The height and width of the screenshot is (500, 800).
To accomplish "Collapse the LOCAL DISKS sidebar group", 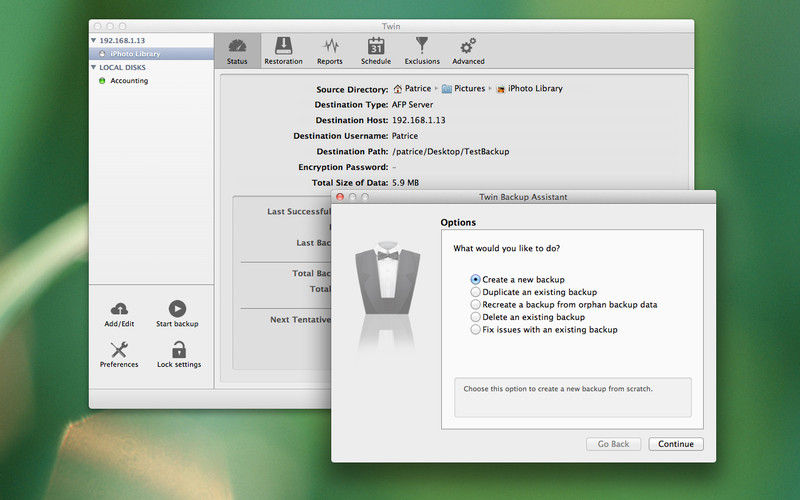I will [x=93, y=67].
